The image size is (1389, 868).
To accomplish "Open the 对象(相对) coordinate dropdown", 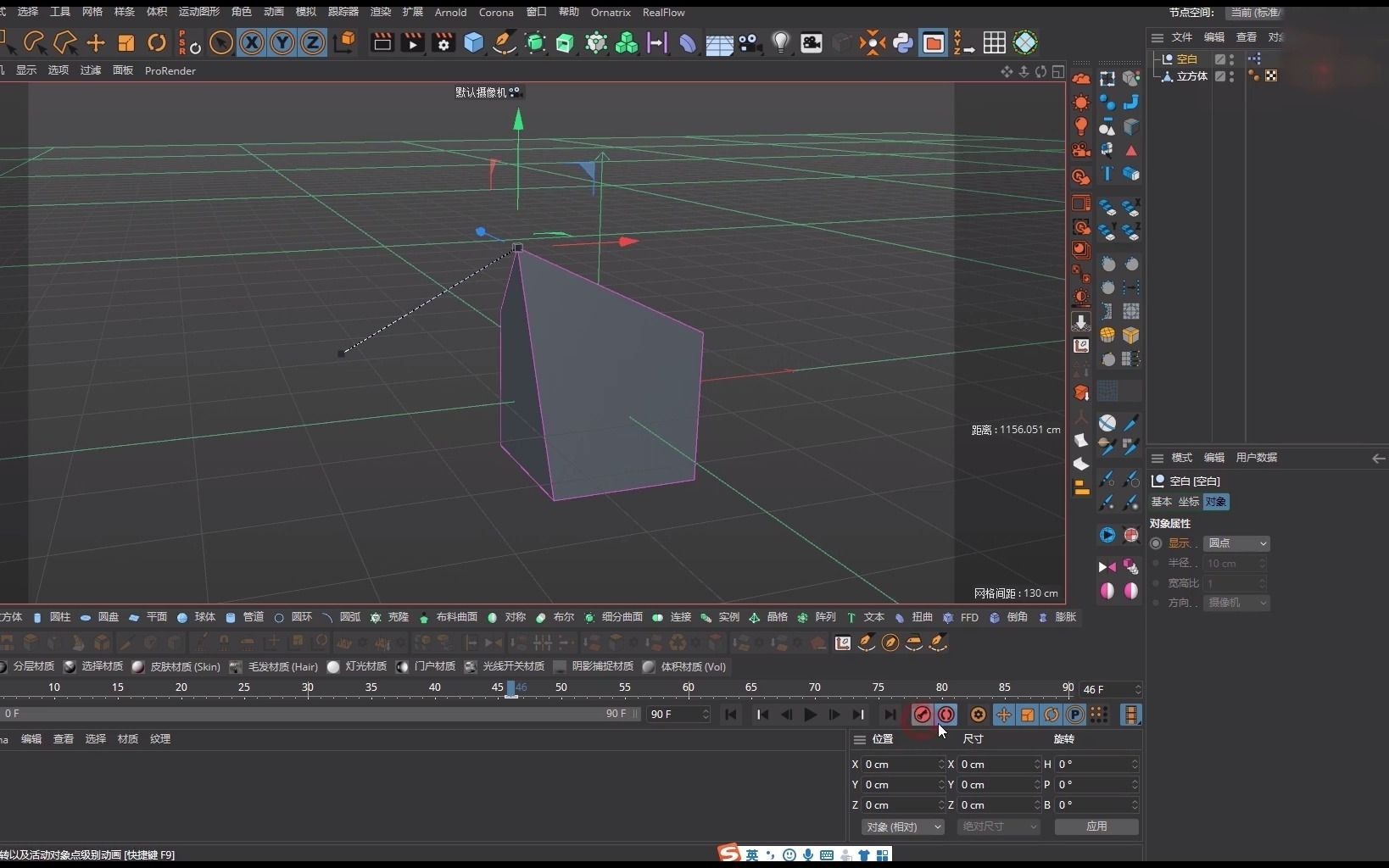I will [x=902, y=826].
